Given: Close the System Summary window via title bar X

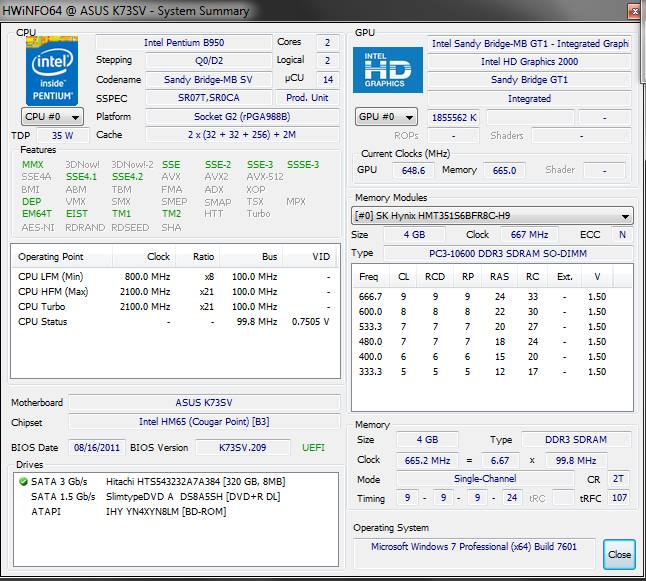Looking at the screenshot, I should tap(634, 12).
